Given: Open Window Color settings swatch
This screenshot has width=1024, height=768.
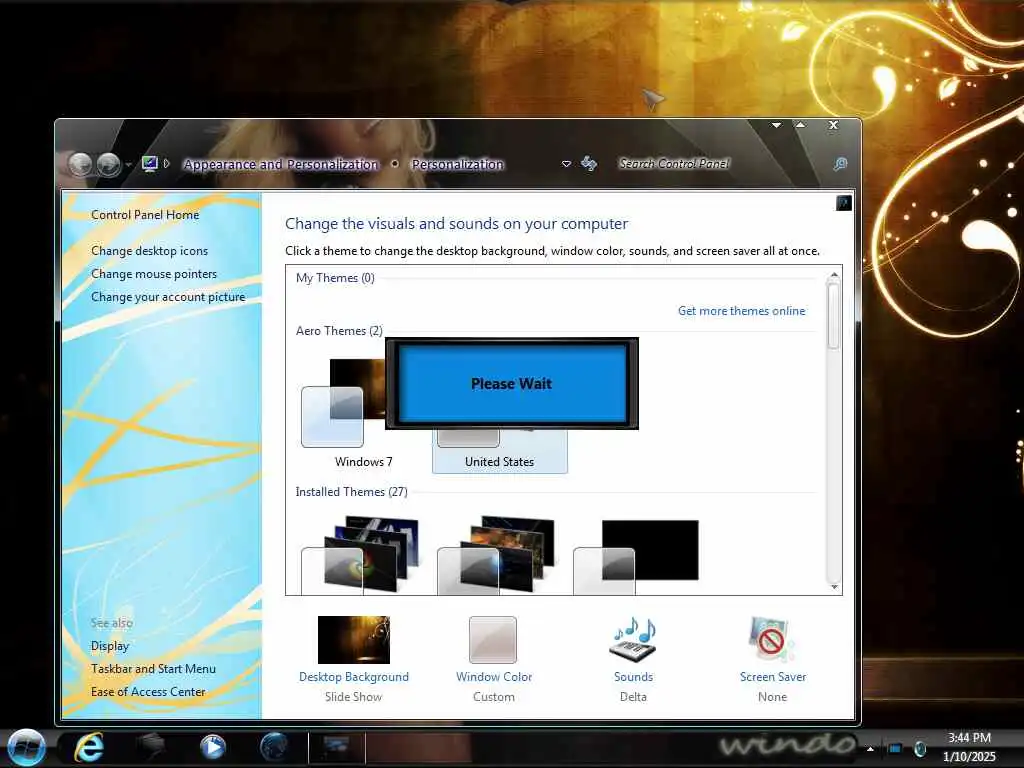Looking at the screenshot, I should pos(493,640).
